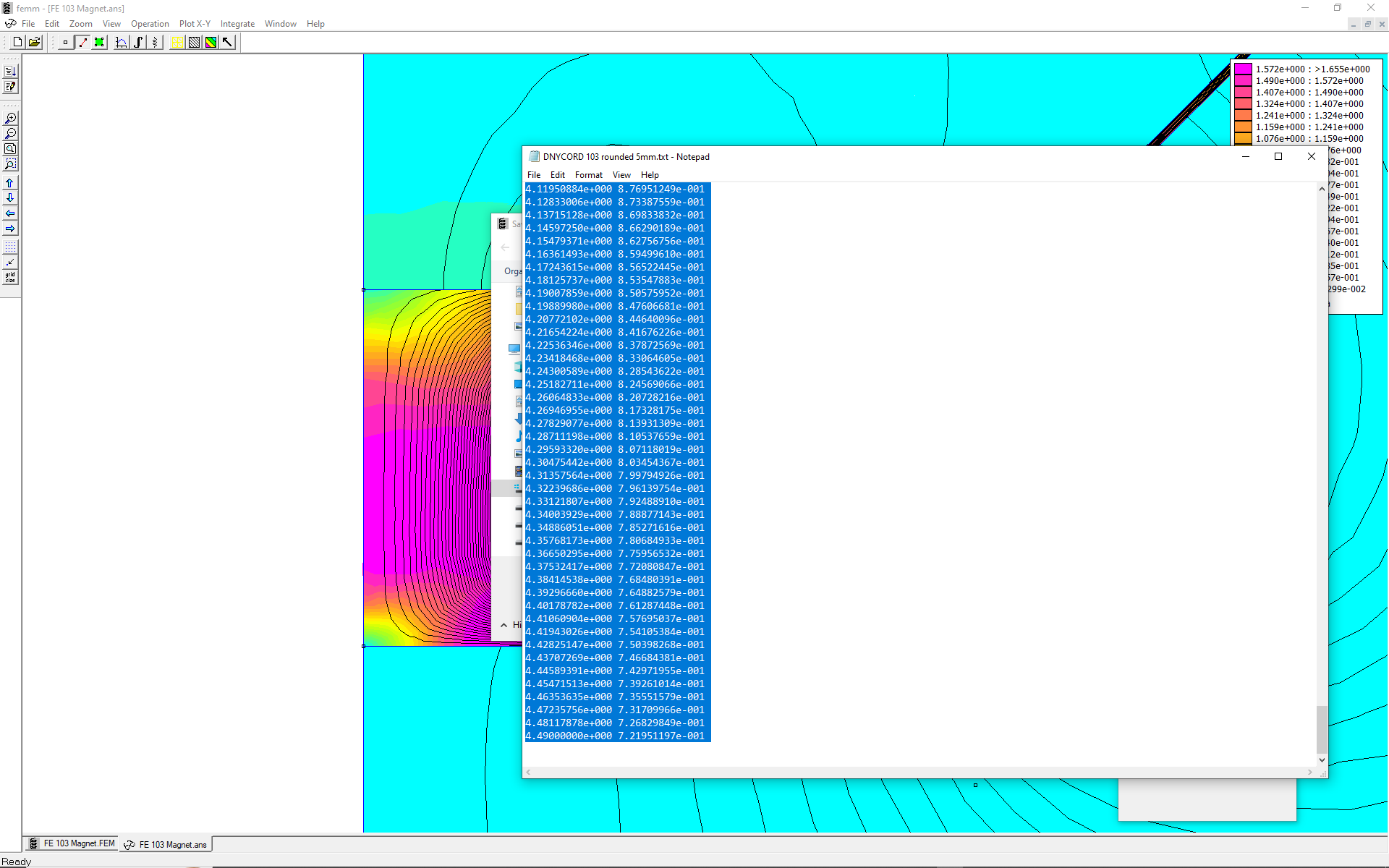This screenshot has height=868, width=1389.
Task: Open Circuit Properties from toolbar
Action: (154, 43)
